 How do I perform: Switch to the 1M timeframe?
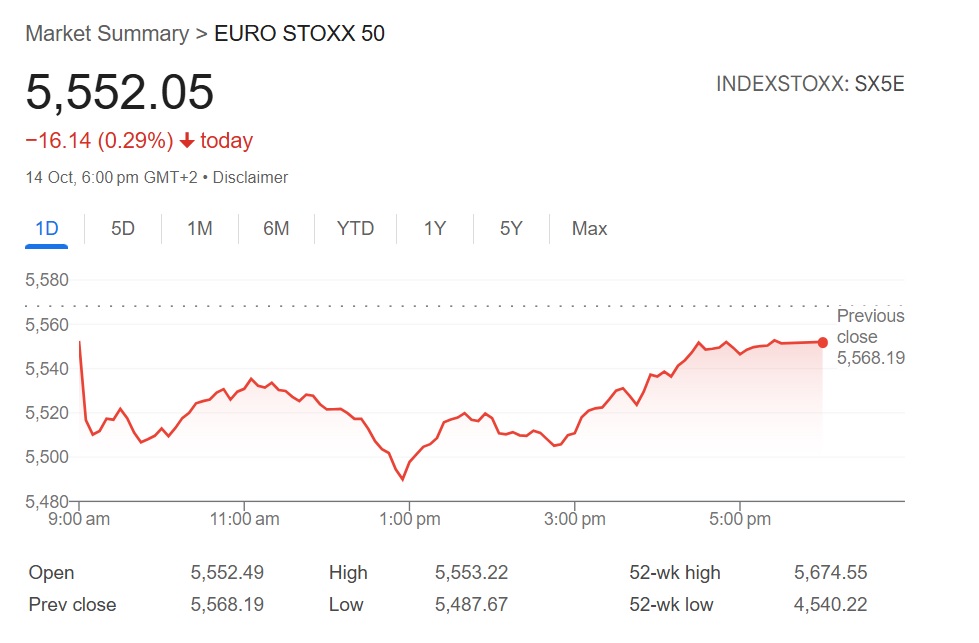click(x=199, y=229)
